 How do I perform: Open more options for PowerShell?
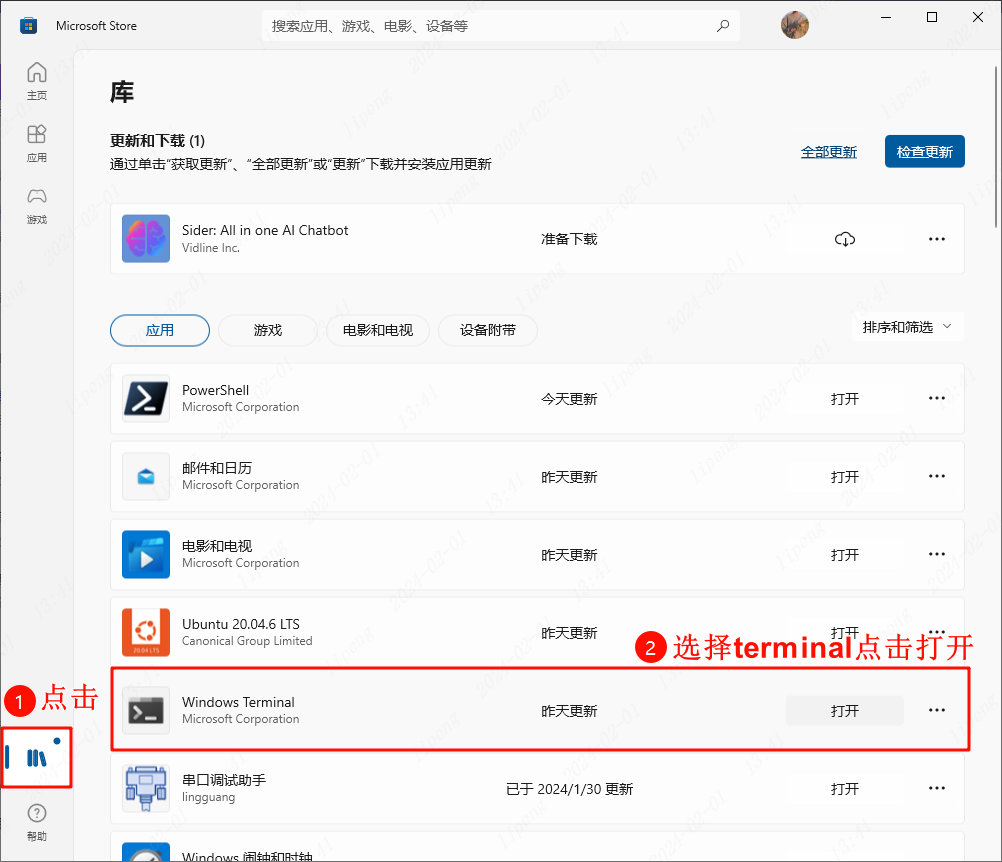point(937,398)
